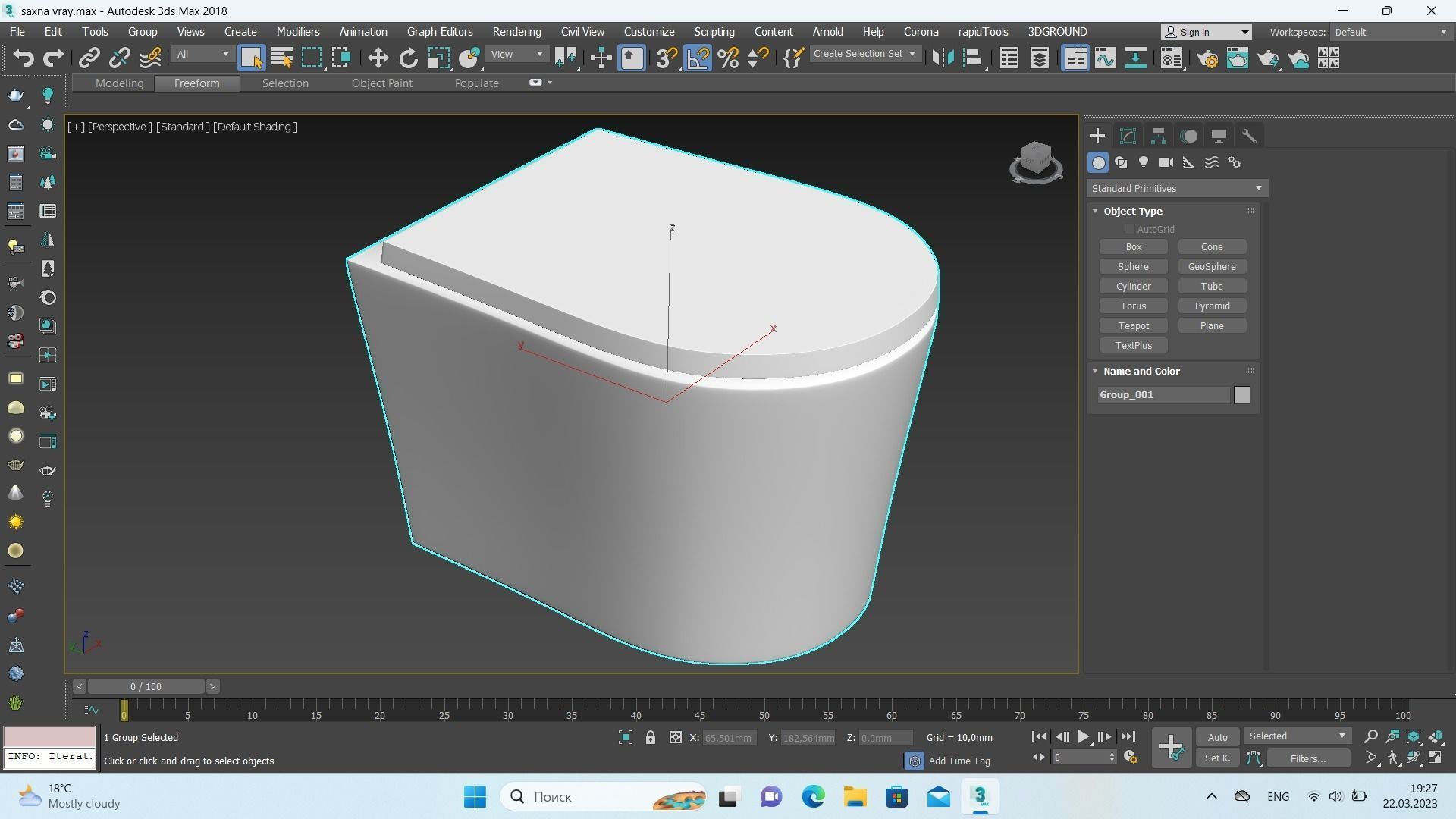This screenshot has width=1456, height=819.
Task: Click the time slider 0 / 100 handle
Action: [x=146, y=687]
